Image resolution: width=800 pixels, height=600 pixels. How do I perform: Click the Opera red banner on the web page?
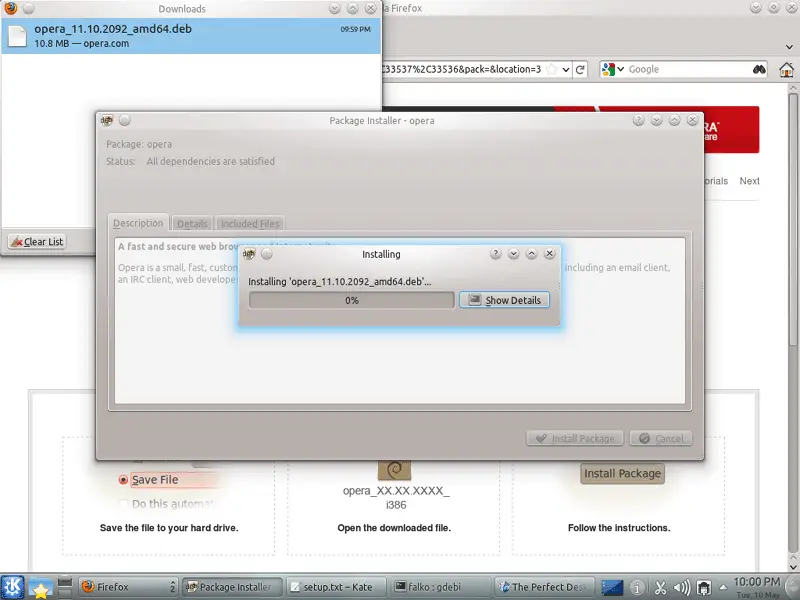732,130
